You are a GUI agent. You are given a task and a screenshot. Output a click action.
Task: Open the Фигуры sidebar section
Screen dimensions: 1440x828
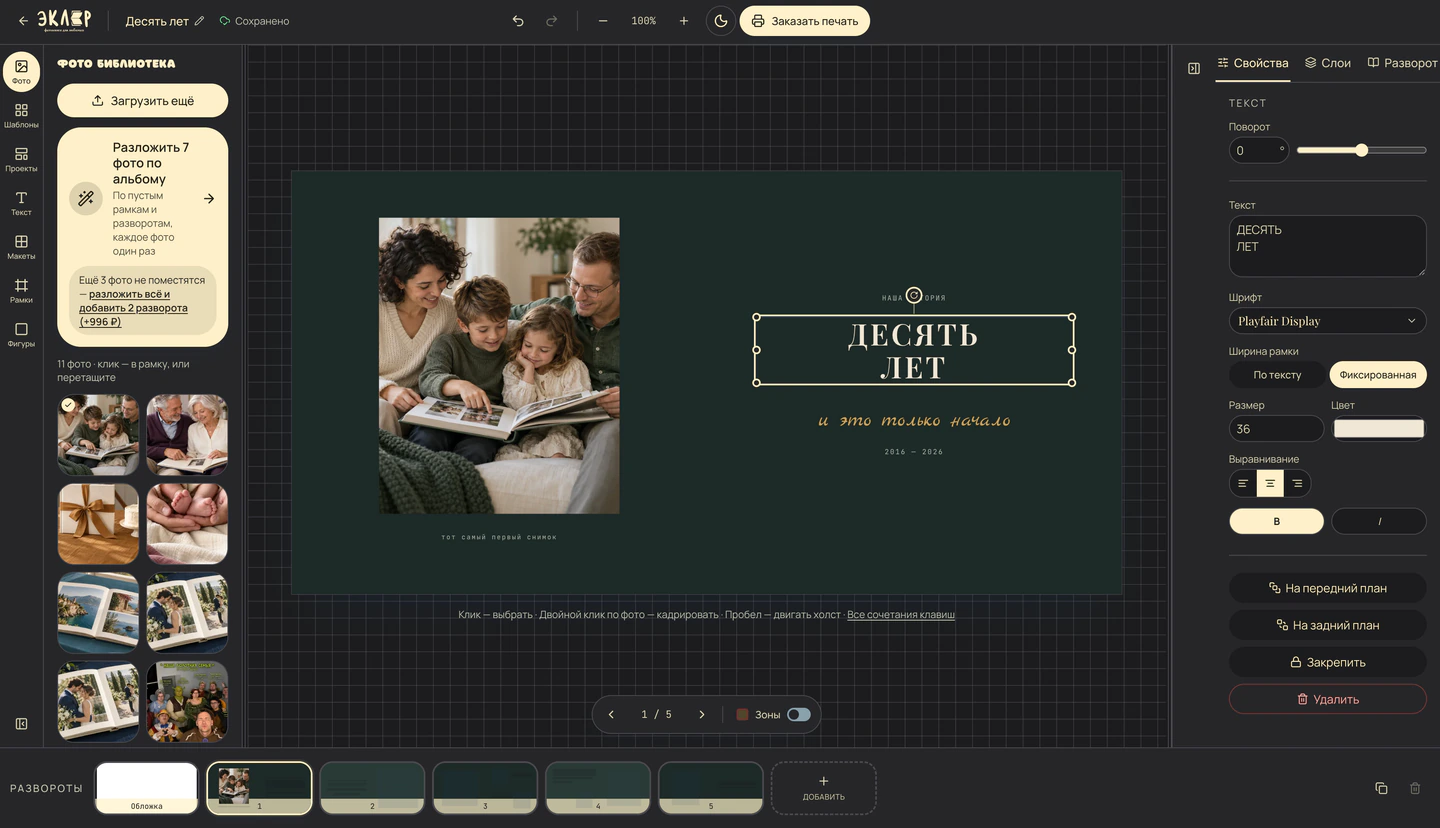[x=21, y=335]
